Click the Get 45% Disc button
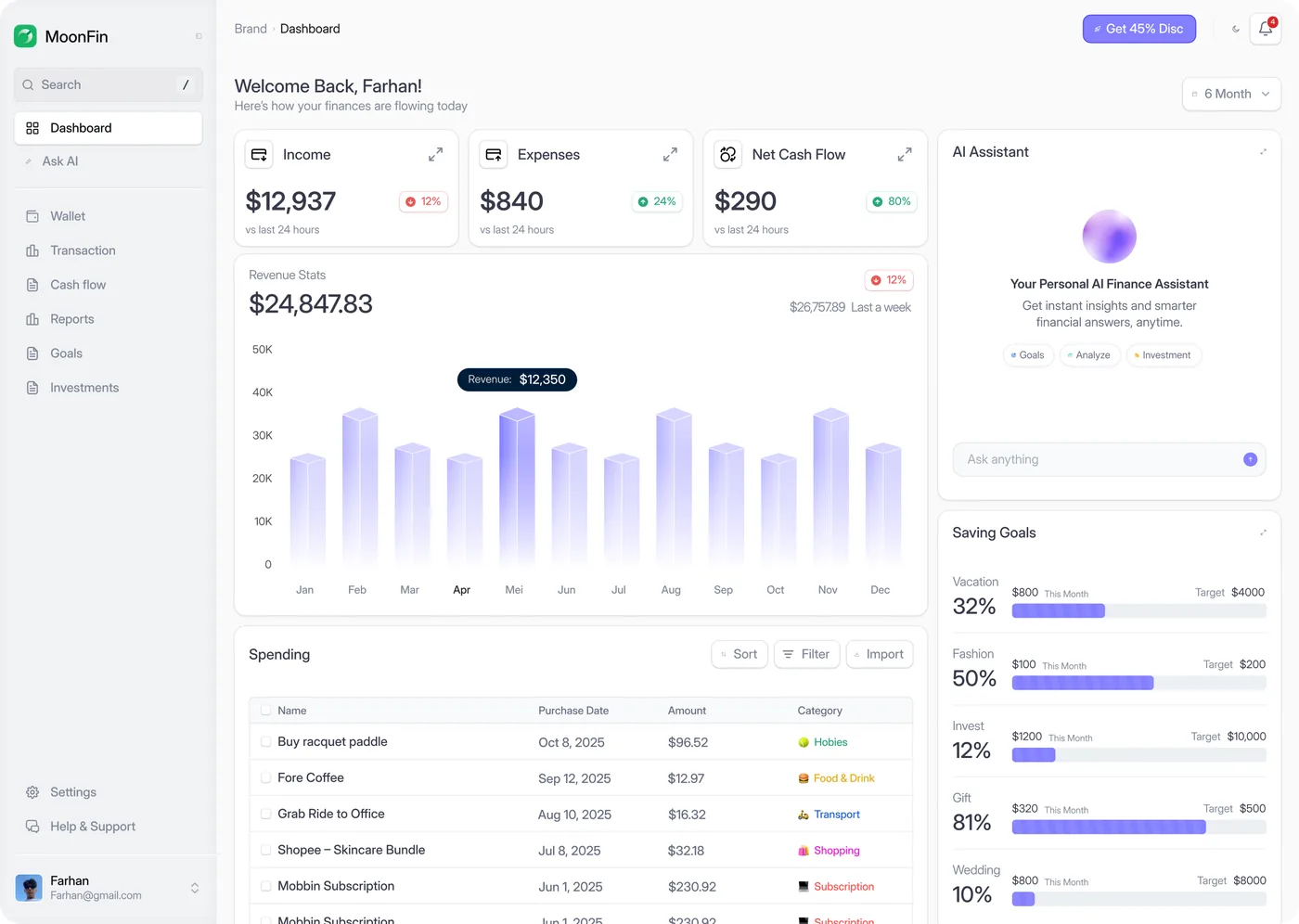The width and height of the screenshot is (1299, 924). point(1139,29)
